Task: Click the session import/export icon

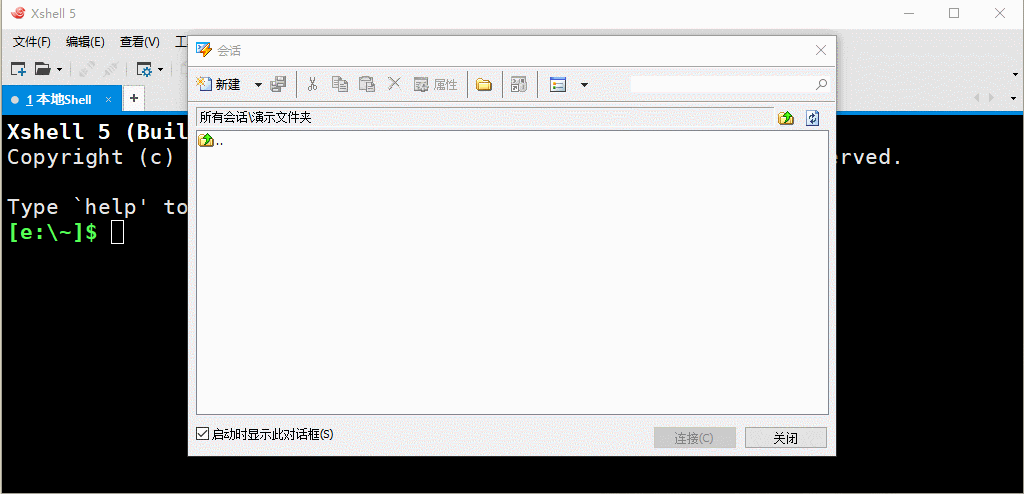Action: (x=519, y=84)
